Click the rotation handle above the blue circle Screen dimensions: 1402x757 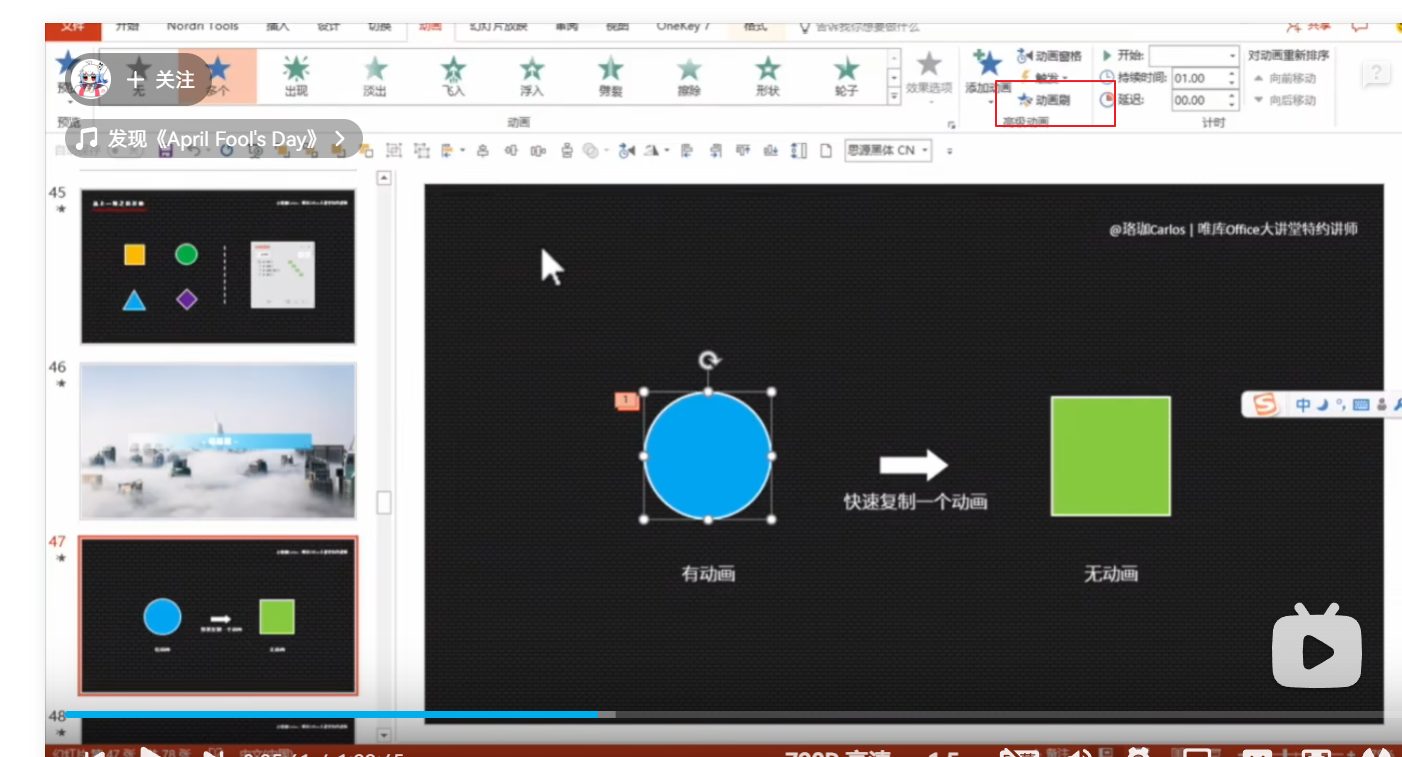pos(709,360)
